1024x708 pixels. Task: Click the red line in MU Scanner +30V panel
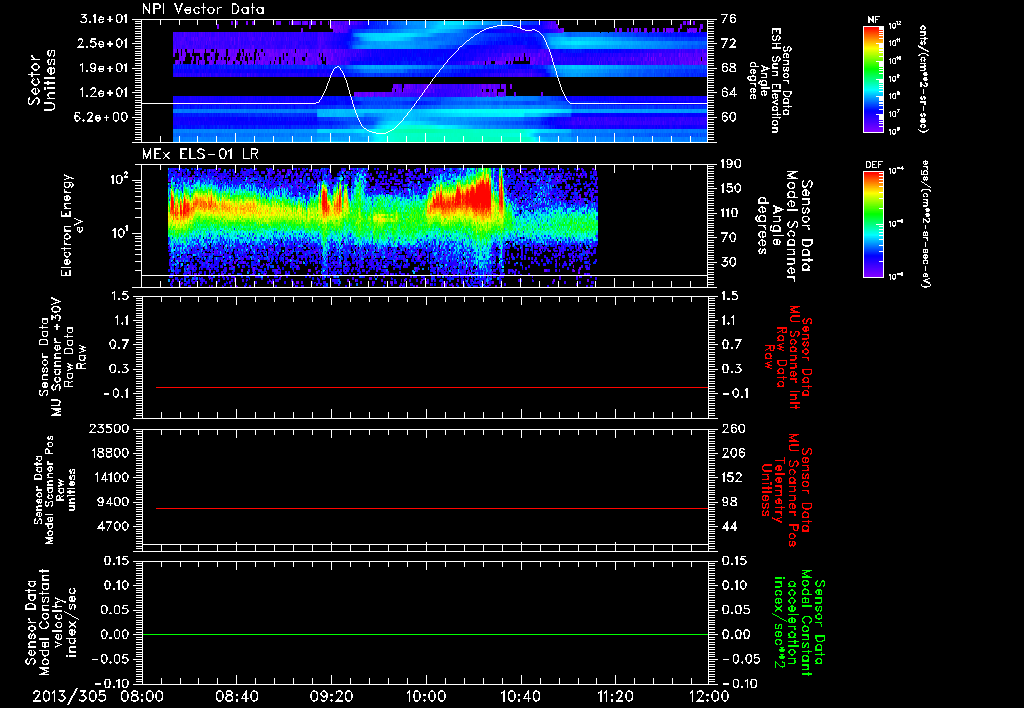click(432, 387)
